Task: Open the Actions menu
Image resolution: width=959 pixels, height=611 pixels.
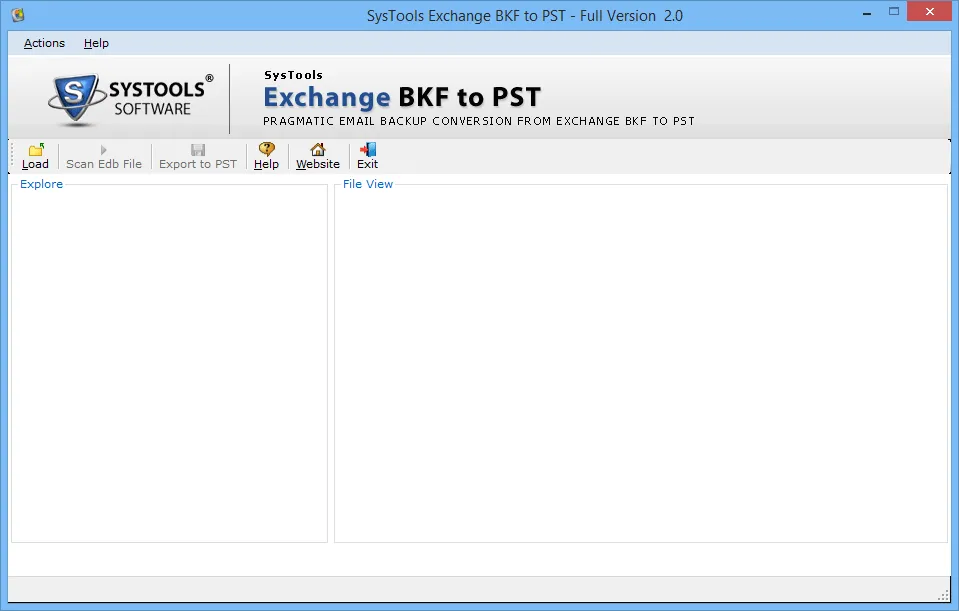Action: pyautogui.click(x=44, y=43)
